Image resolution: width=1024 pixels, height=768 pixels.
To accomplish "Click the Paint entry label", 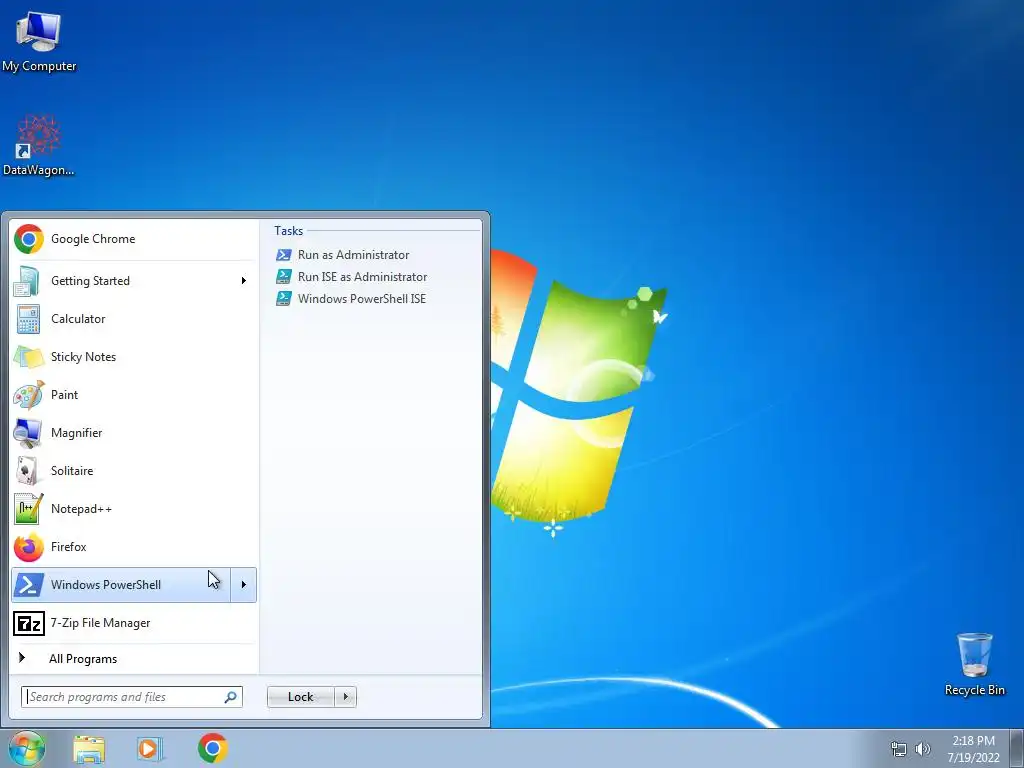I will [x=65, y=394].
